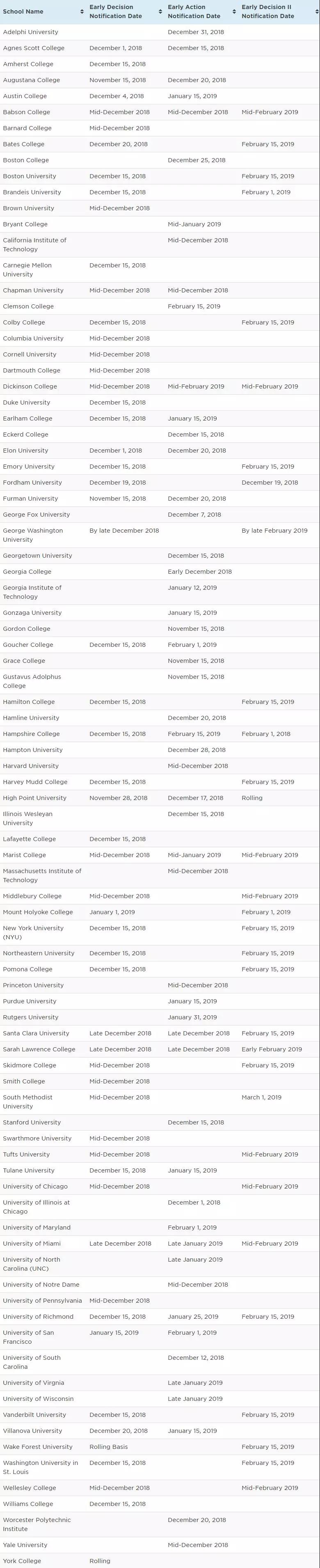Click the Dartmouth College entry
The image size is (320, 1568).
click(x=32, y=370)
